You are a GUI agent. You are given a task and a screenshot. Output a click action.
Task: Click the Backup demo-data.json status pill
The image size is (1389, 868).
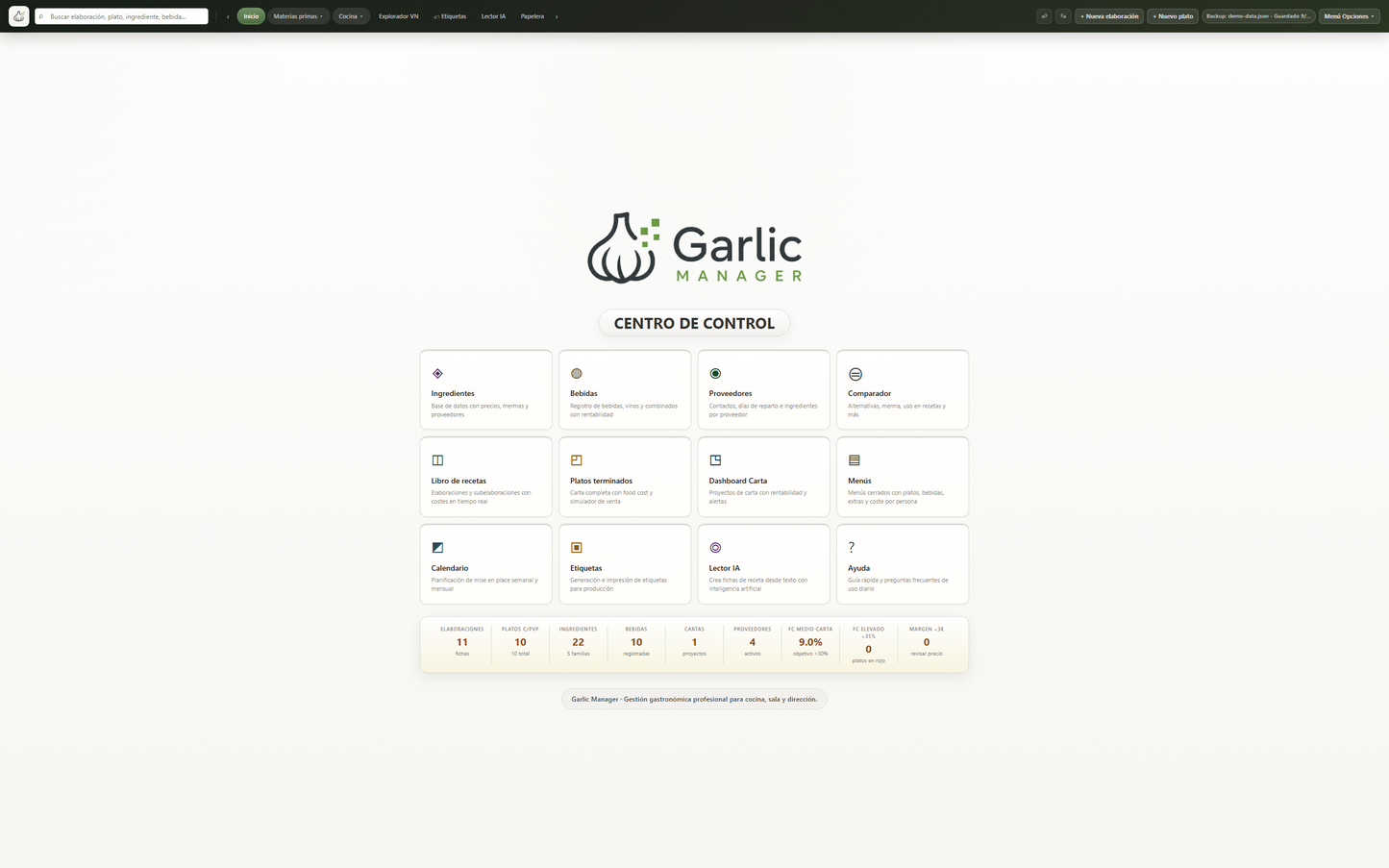[1258, 16]
